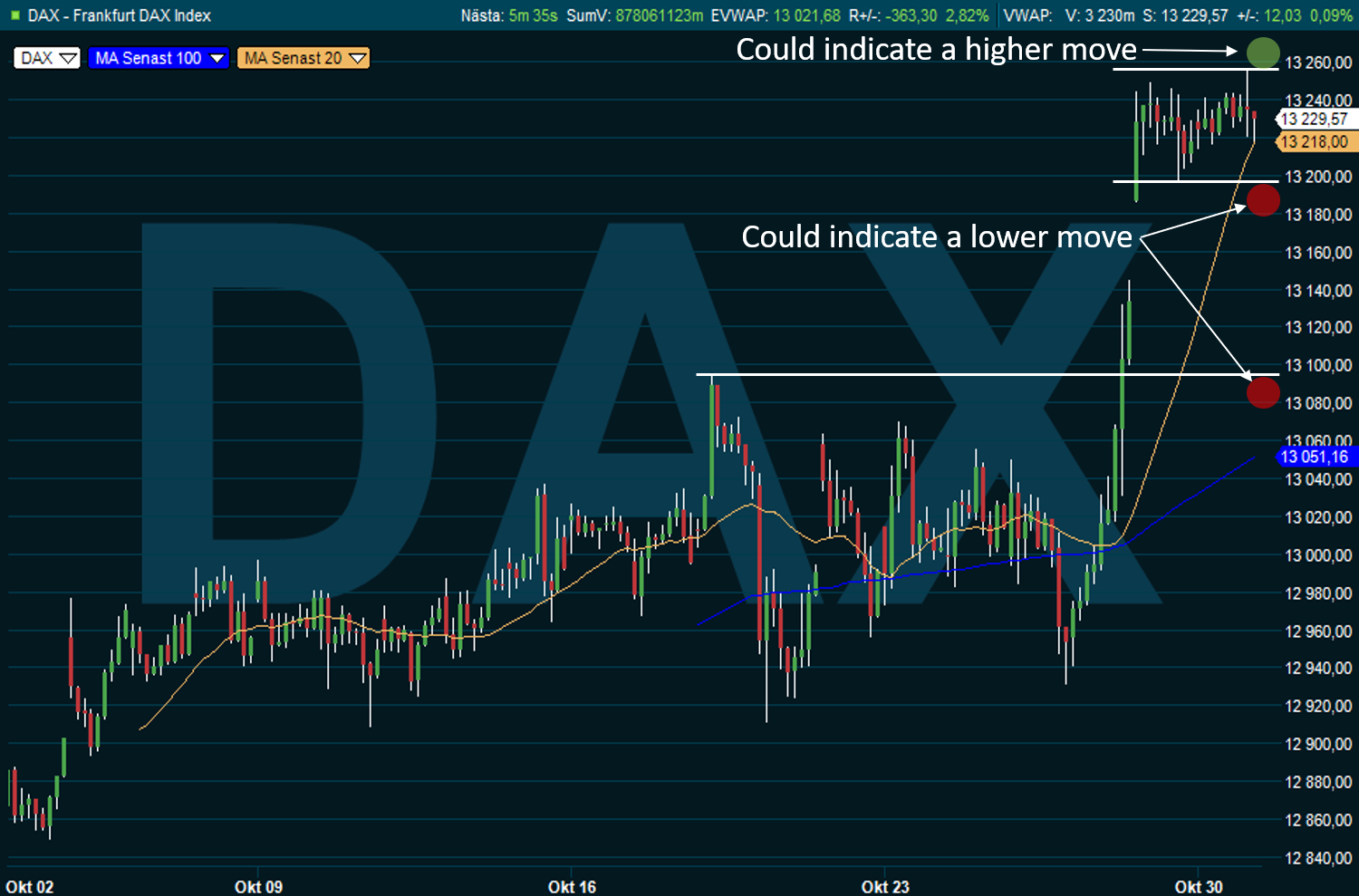Screen dimensions: 1359x896
Task: Click the Okt 16 date label
Action: pyautogui.click(x=572, y=886)
